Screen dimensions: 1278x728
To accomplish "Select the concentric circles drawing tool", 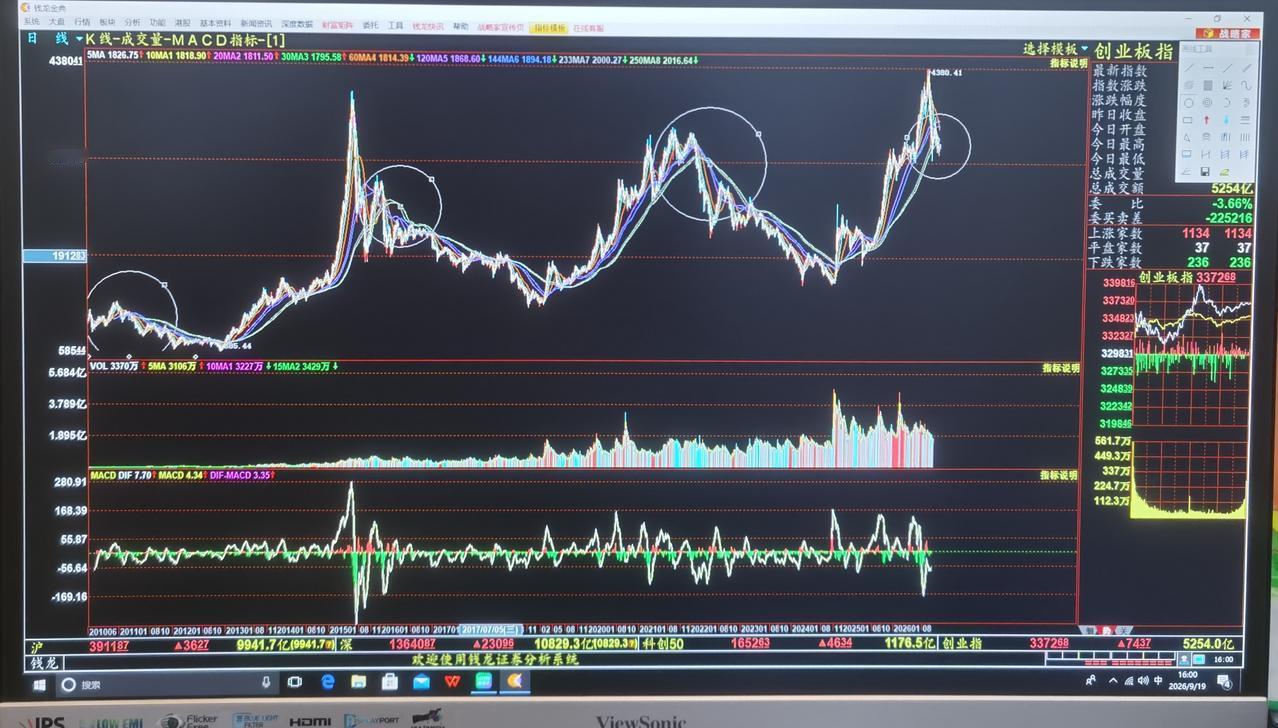I will (1207, 102).
